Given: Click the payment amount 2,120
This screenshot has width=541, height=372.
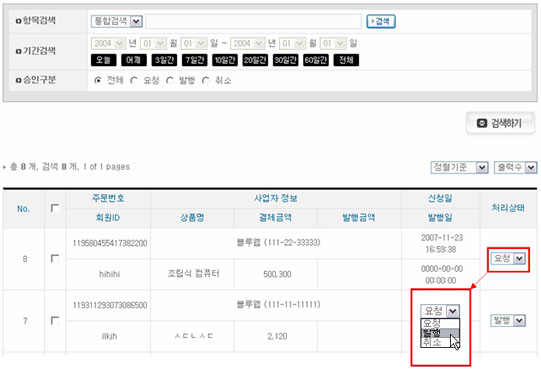Looking at the screenshot, I should coord(277,336).
